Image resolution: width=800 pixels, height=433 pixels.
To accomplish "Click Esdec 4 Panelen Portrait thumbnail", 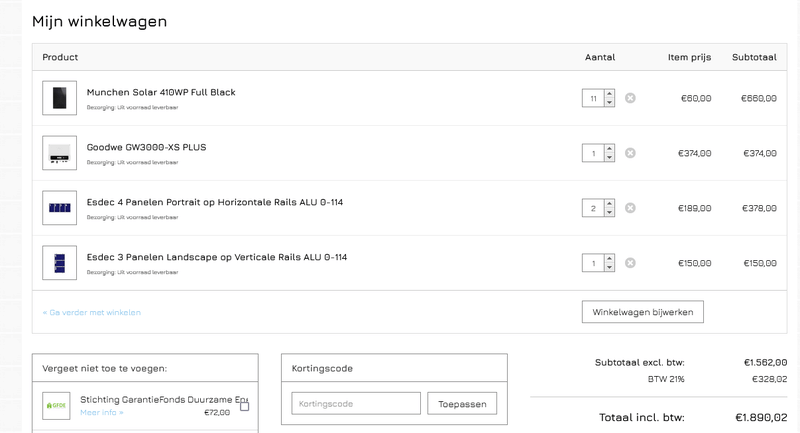I will [59, 208].
